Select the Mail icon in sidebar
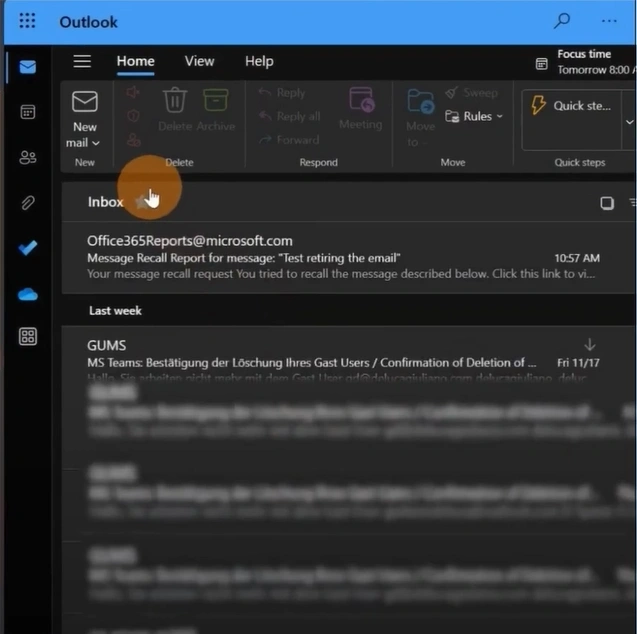This screenshot has width=637, height=634. 28,67
